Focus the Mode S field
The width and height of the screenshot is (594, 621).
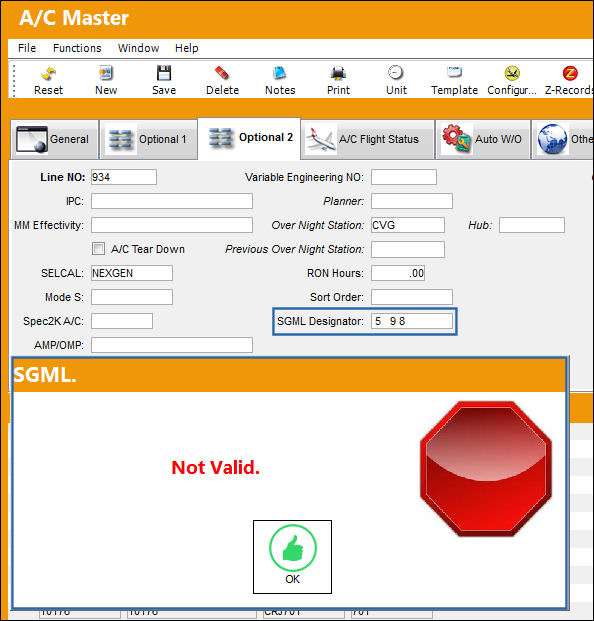click(131, 297)
